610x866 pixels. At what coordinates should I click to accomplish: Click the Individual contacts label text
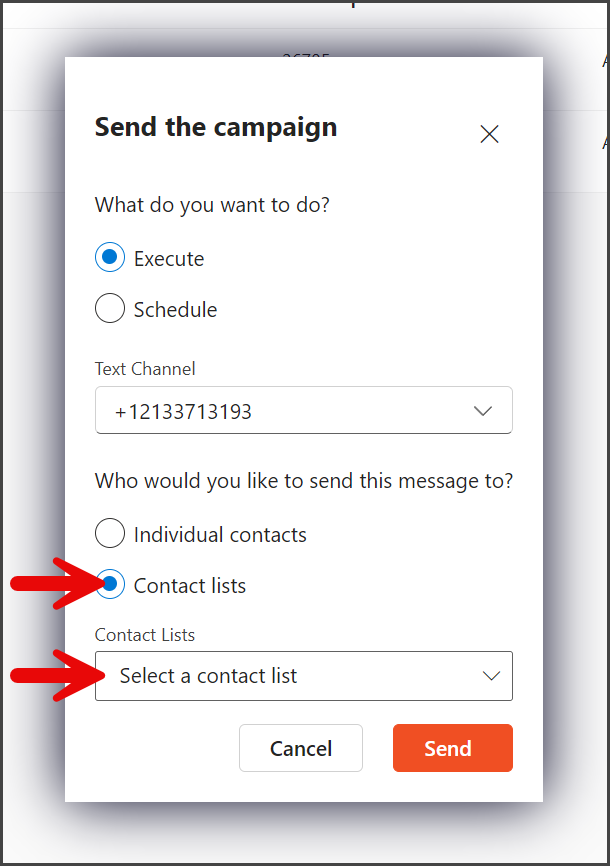tap(220, 535)
